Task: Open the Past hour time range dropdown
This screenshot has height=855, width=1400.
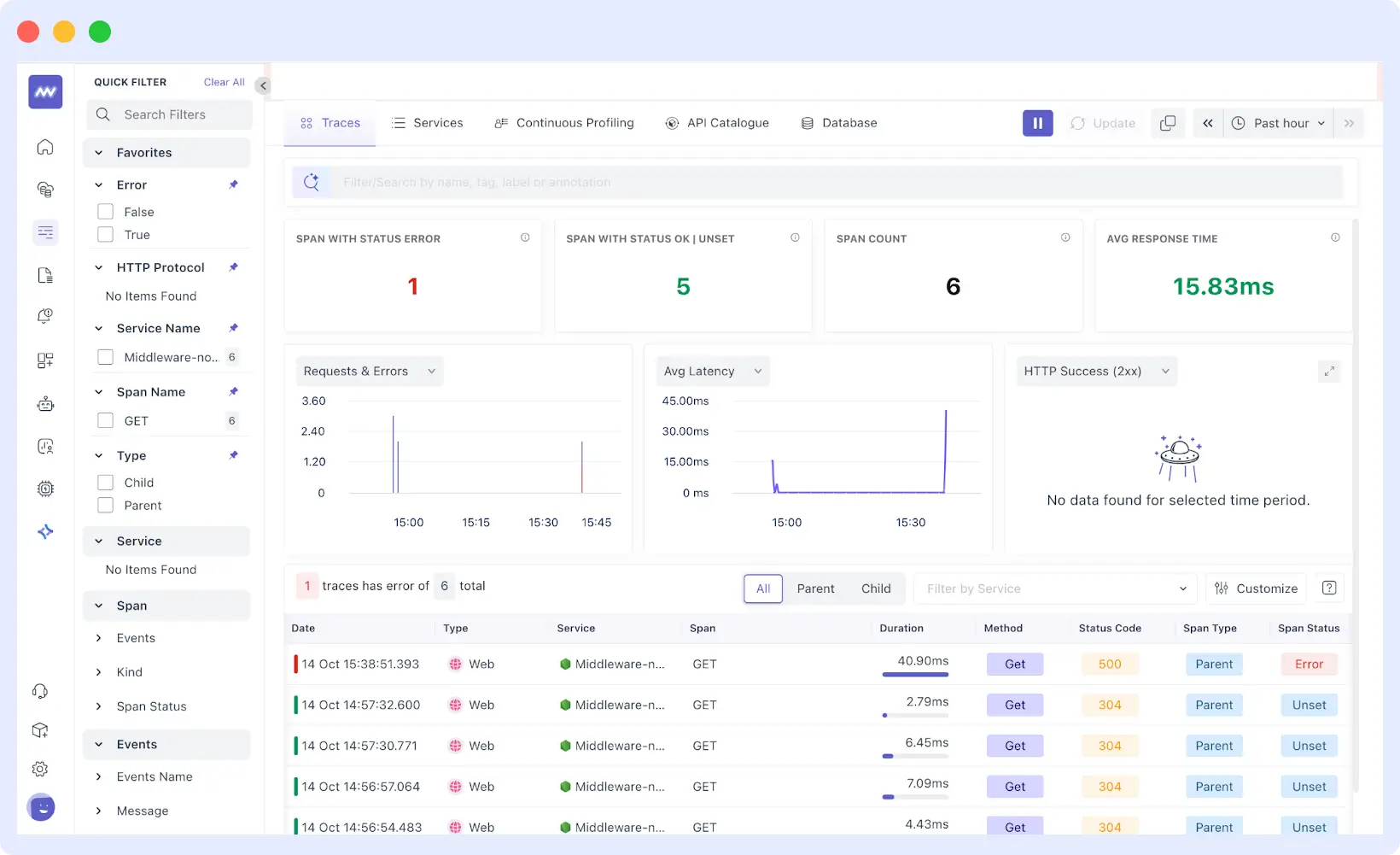Action: coord(1278,123)
